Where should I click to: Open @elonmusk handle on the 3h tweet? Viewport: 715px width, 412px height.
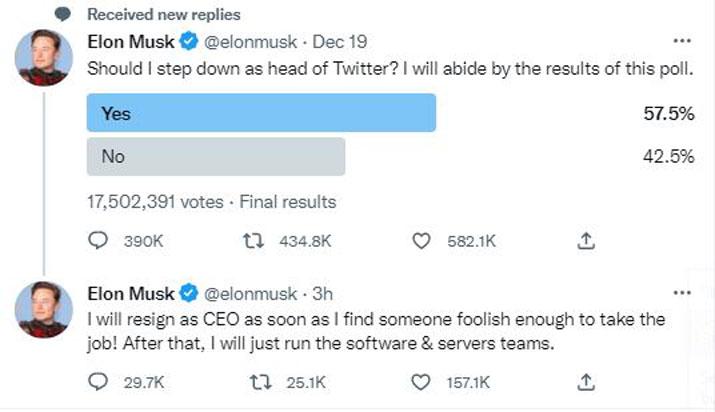click(250, 294)
